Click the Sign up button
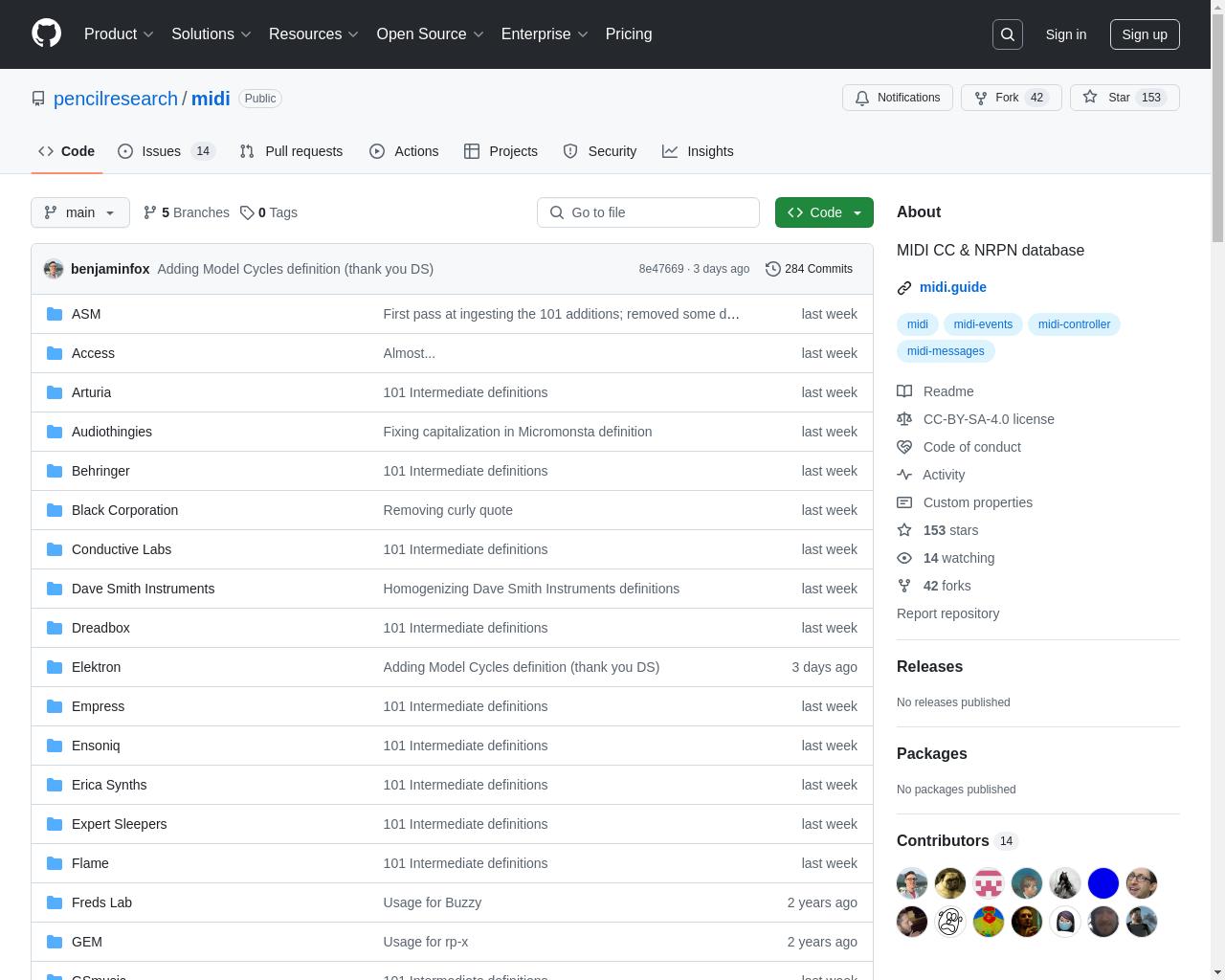Screen dimensions: 1225x980 (x=1145, y=34)
